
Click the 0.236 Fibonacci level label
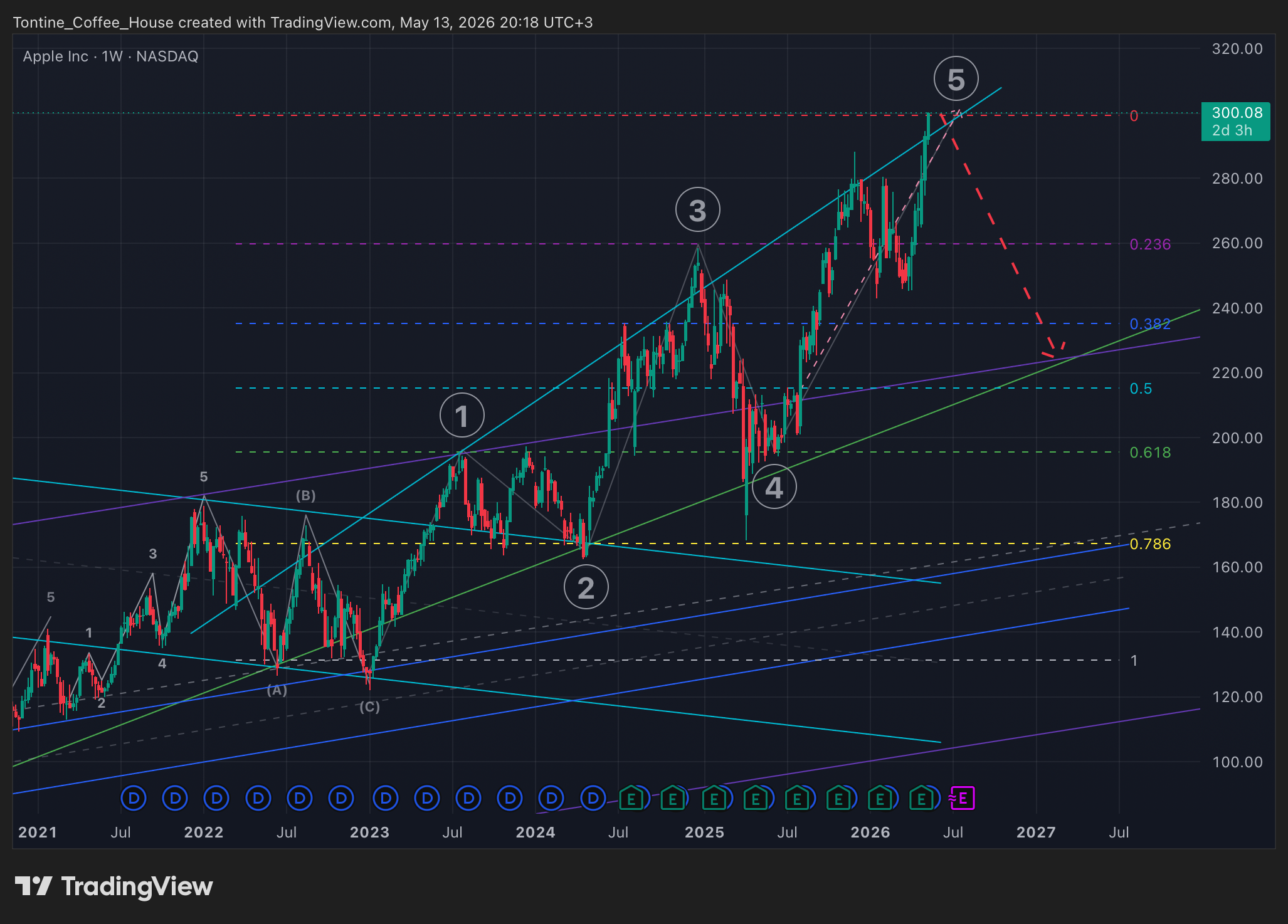pyautogui.click(x=1150, y=244)
